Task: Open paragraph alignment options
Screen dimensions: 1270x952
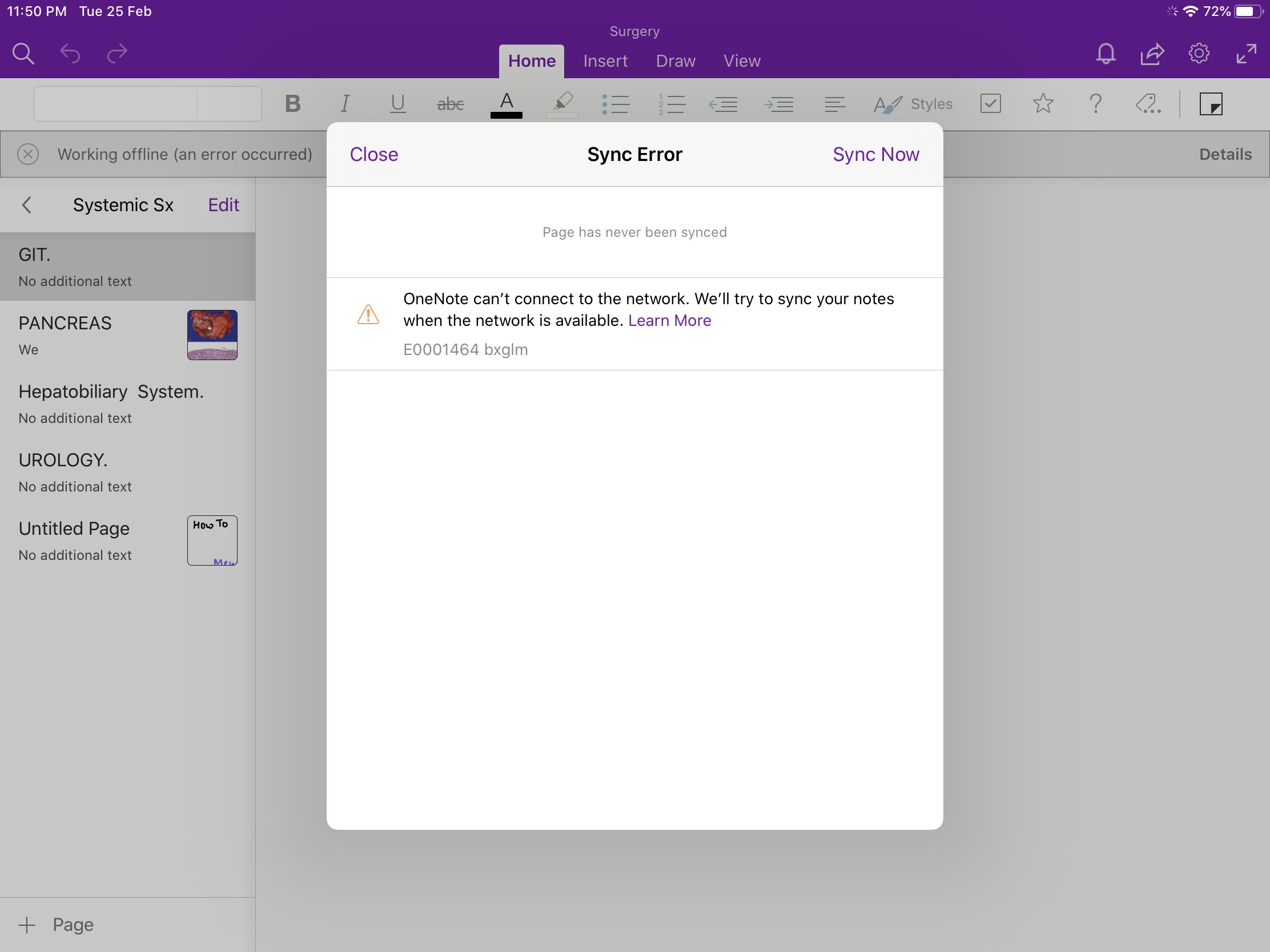Action: click(x=835, y=104)
